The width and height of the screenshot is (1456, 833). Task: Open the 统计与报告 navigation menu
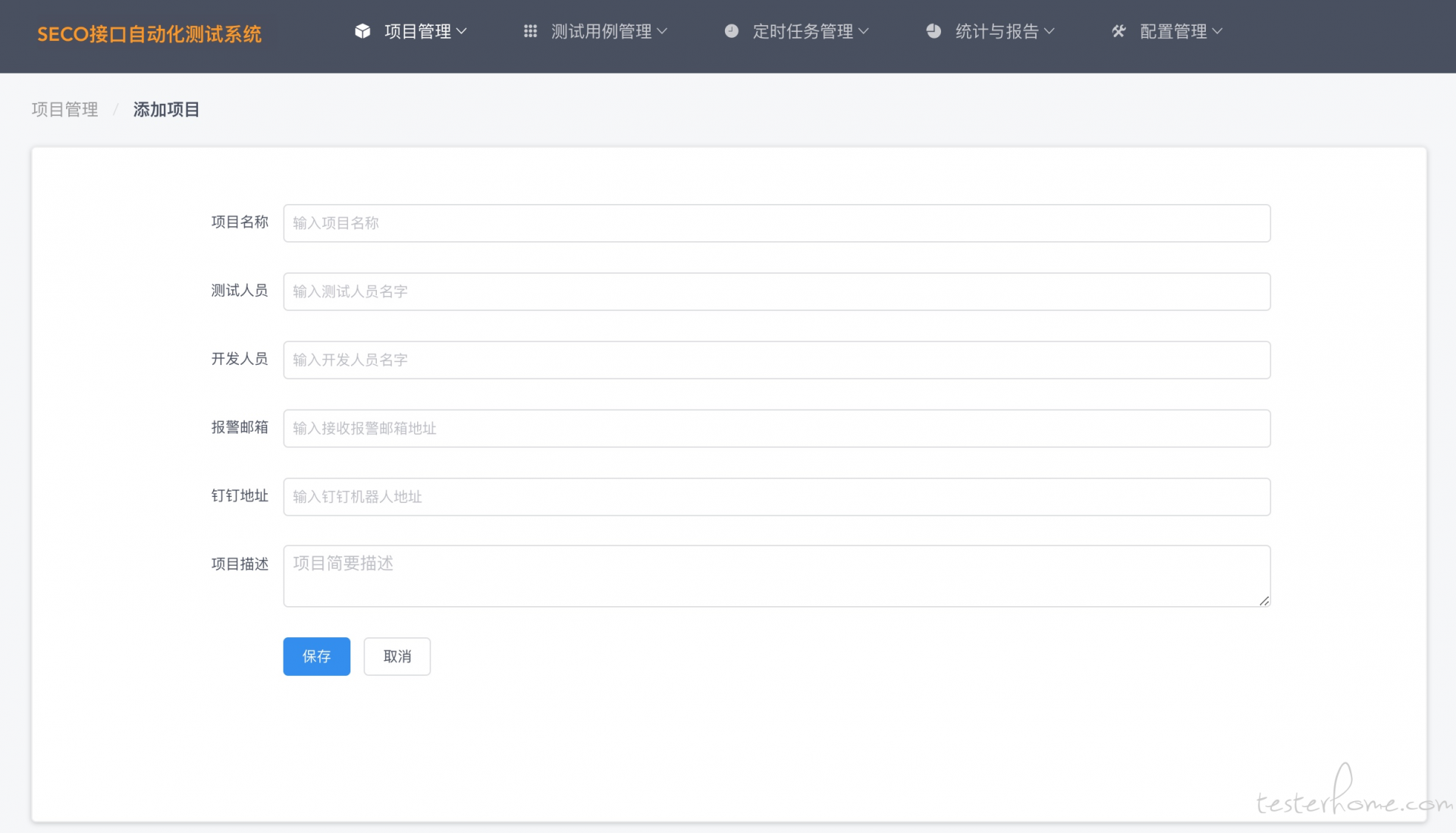pyautogui.click(x=990, y=31)
